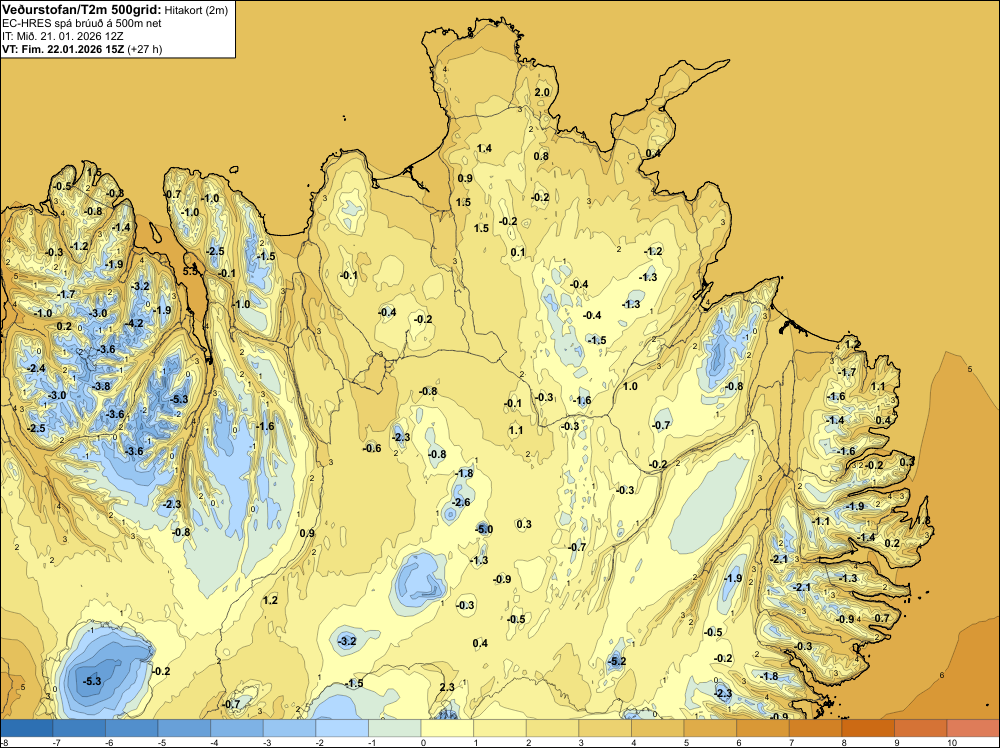Click the -5.0 temperature reading
This screenshot has width=1000, height=748.
pyautogui.click(x=484, y=529)
